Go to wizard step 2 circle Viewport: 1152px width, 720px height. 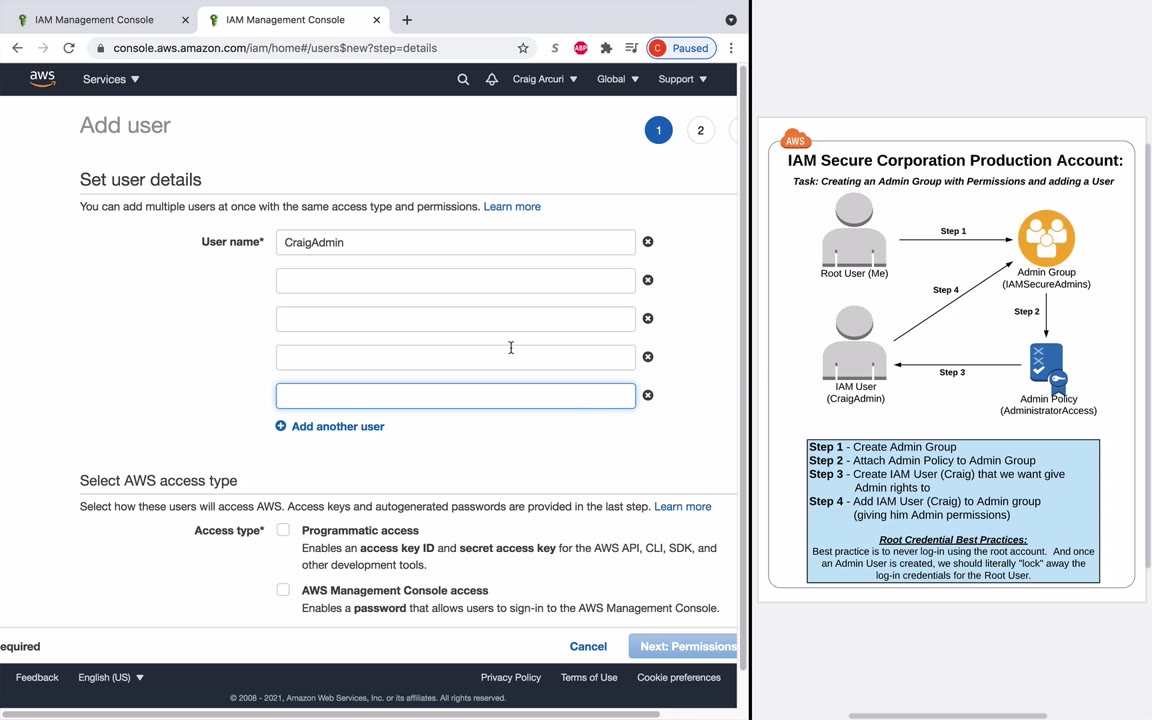(x=700, y=130)
